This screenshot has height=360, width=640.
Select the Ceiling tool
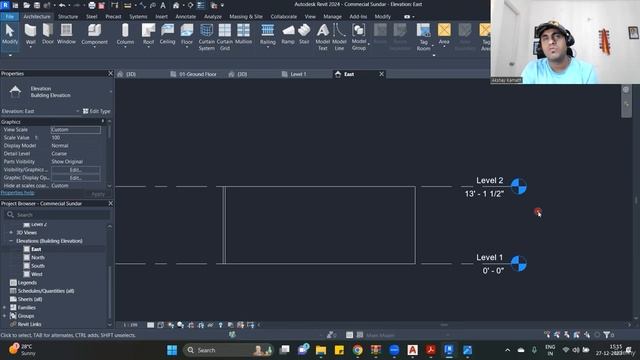[x=167, y=33]
